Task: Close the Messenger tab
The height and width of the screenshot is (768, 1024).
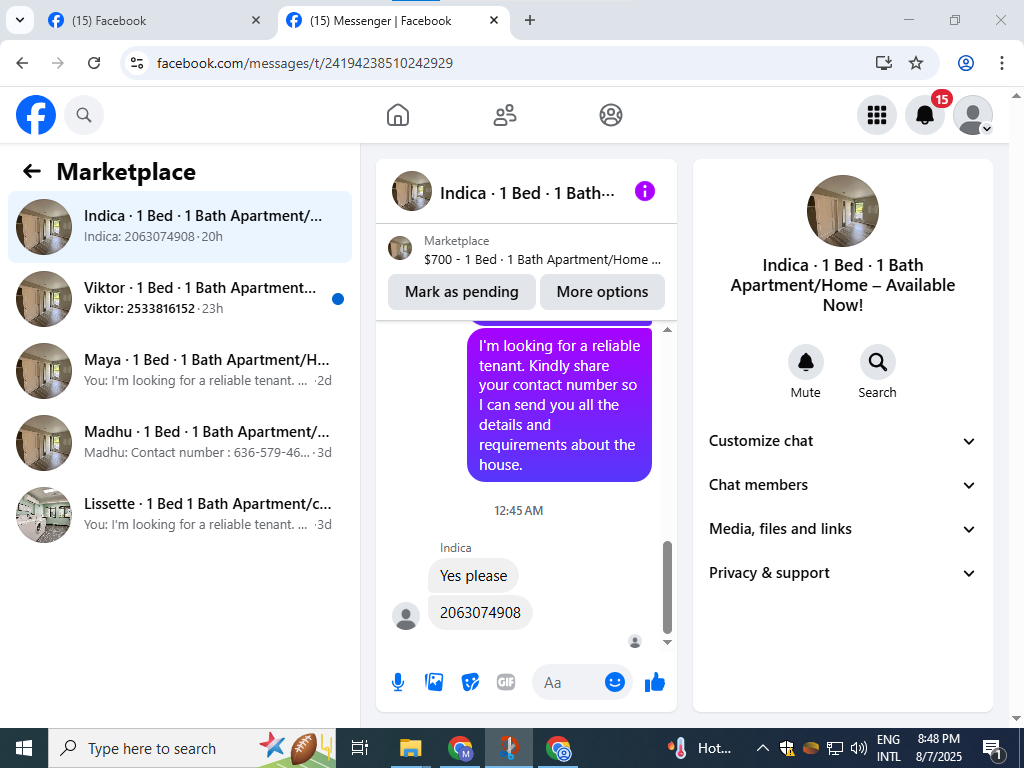Action: coord(494,20)
